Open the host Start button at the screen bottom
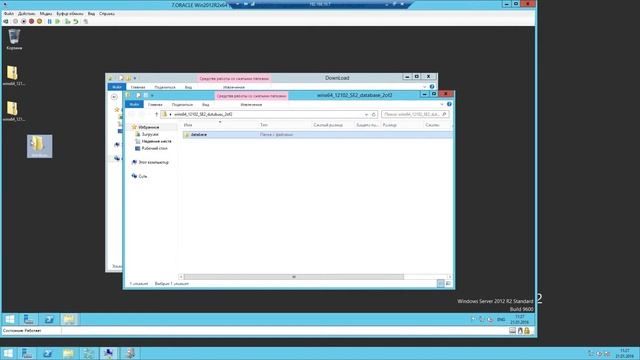The width and height of the screenshot is (640, 360). coord(8,353)
